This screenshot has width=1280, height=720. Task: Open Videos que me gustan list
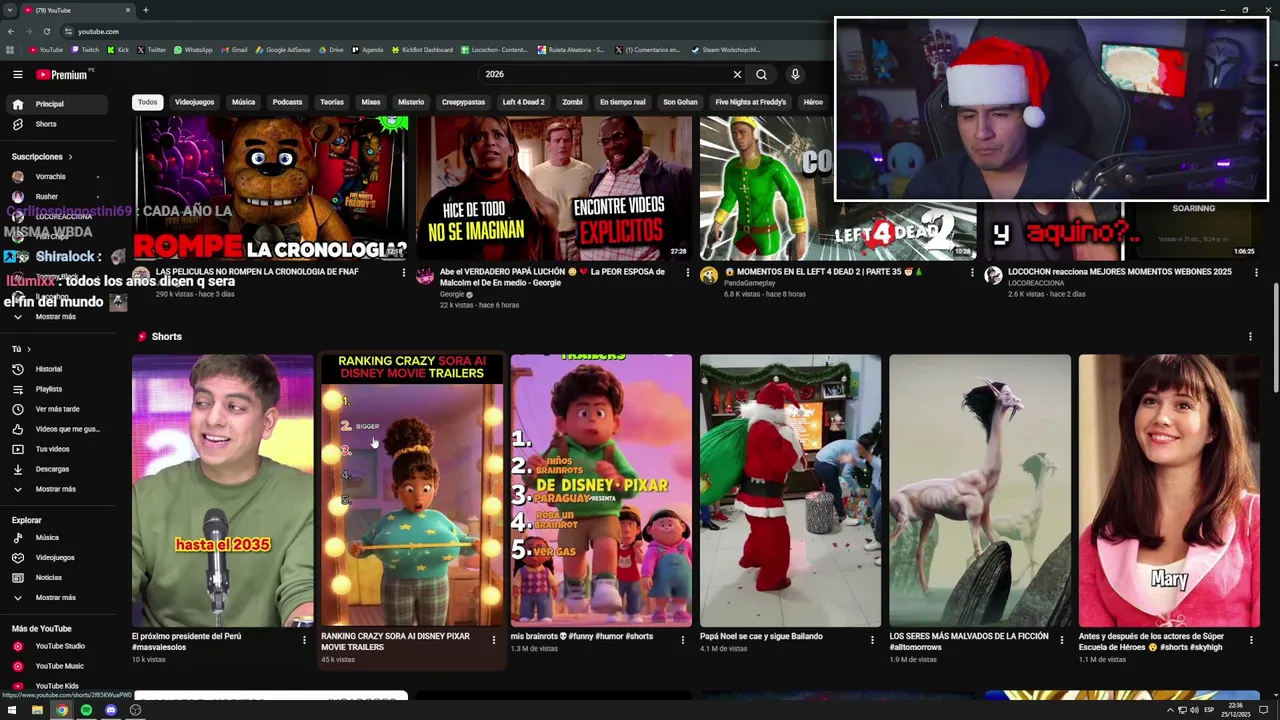(60, 429)
